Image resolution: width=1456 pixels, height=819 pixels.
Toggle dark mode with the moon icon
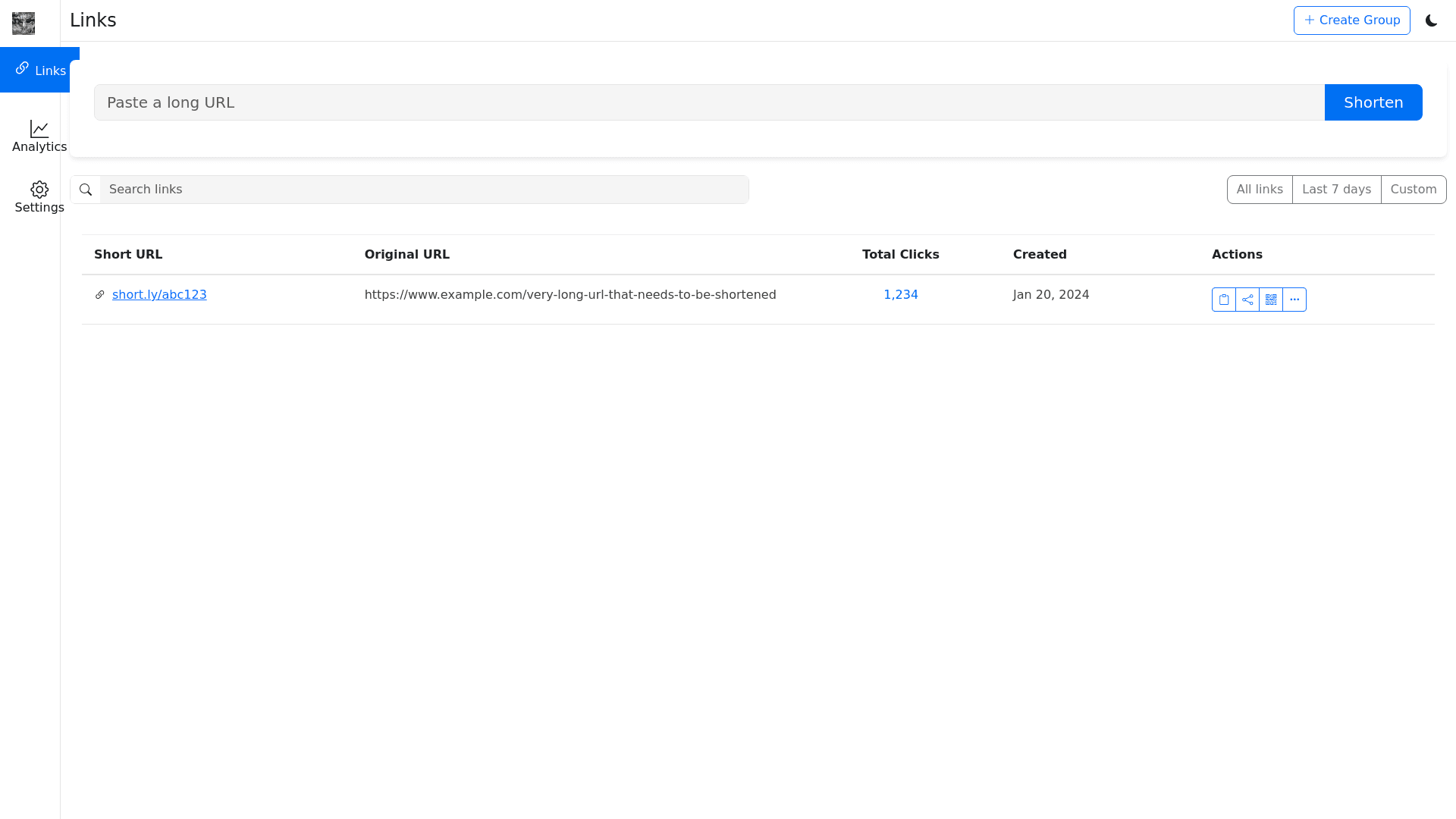tap(1431, 20)
